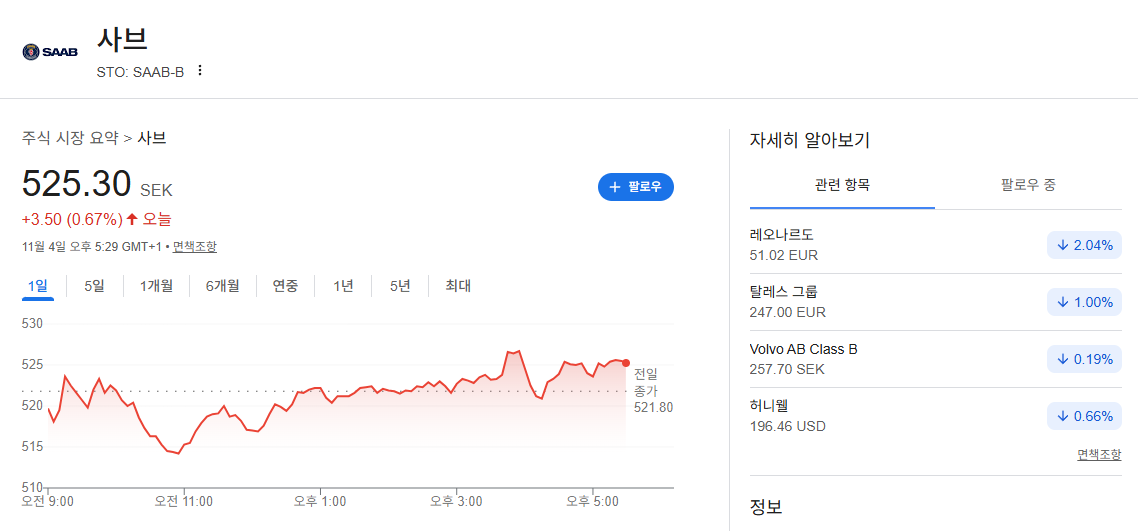
Task: Switch chart to the 6개월 range
Action: click(x=222, y=286)
